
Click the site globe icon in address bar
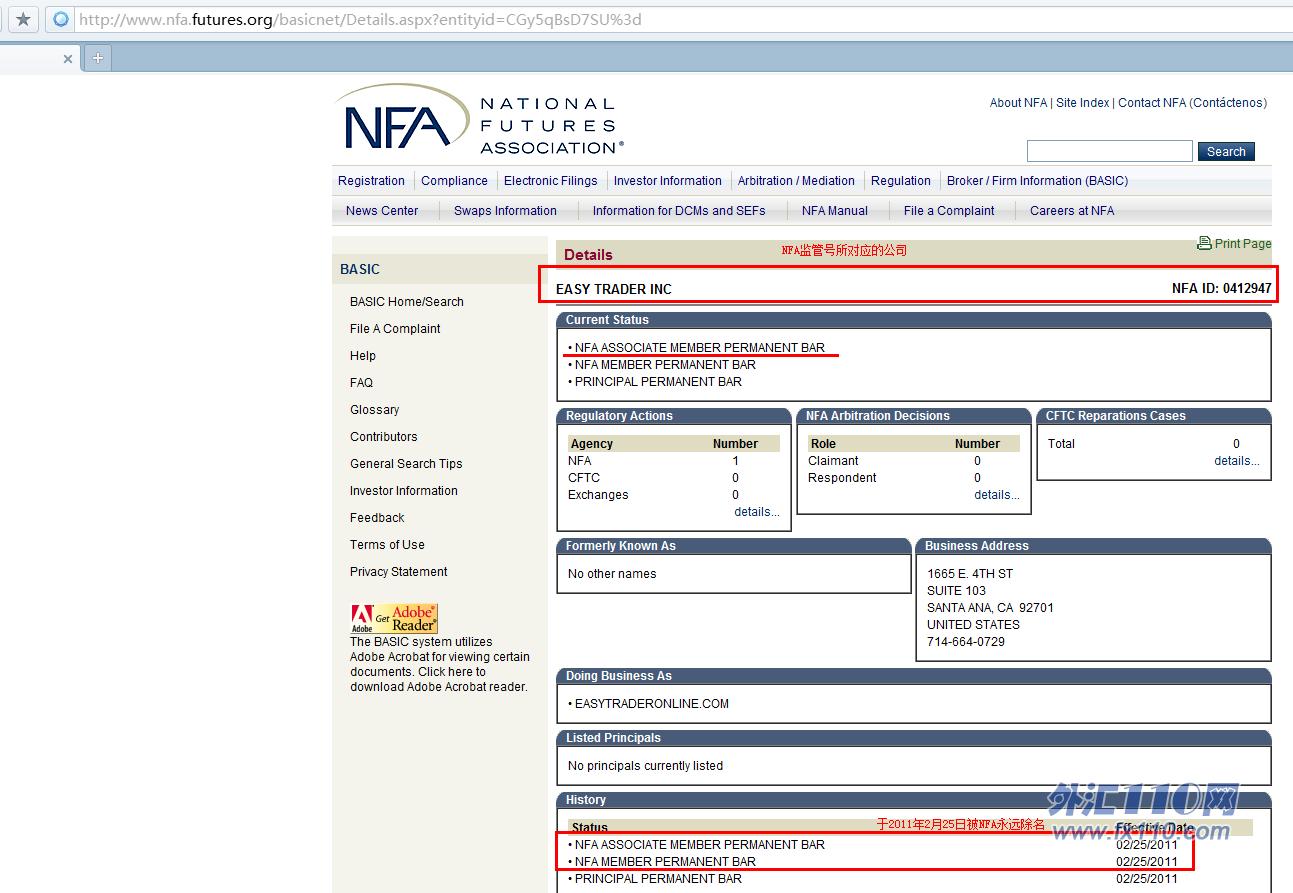[61, 19]
